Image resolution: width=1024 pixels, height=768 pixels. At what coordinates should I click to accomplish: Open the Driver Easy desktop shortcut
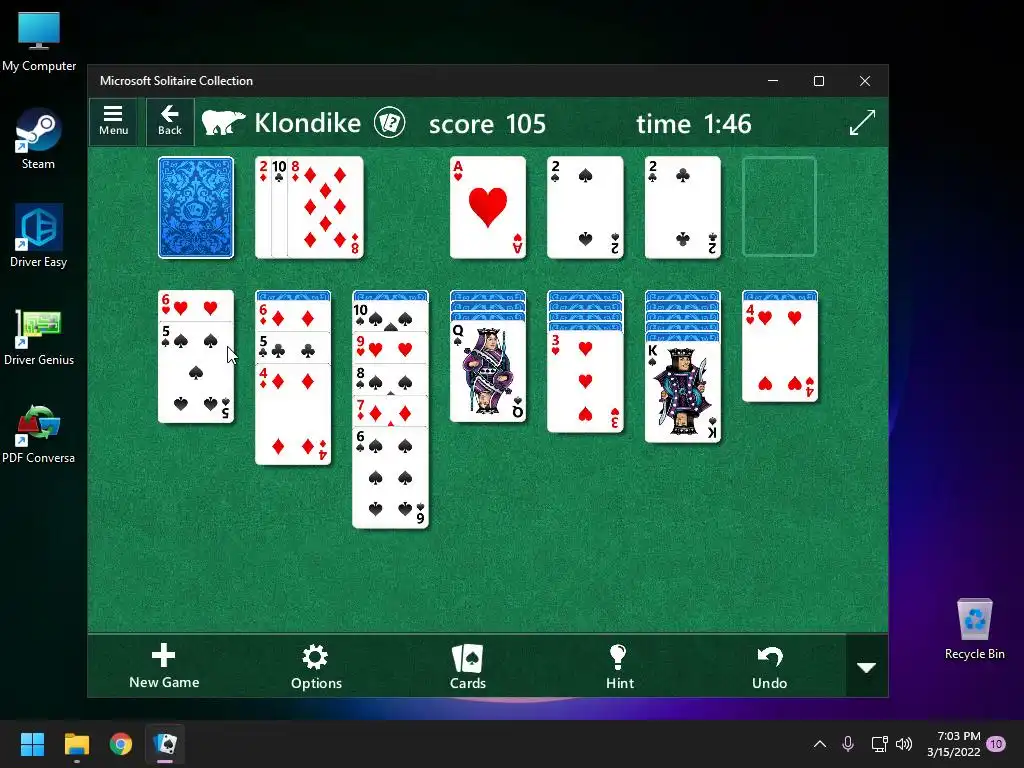39,236
